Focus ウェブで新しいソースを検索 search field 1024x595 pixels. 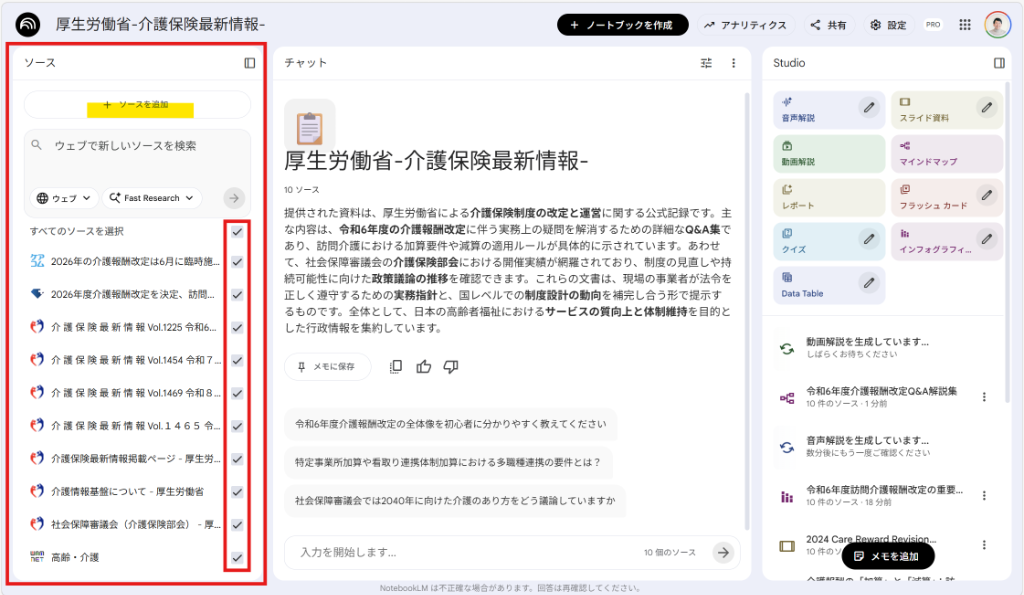point(137,146)
